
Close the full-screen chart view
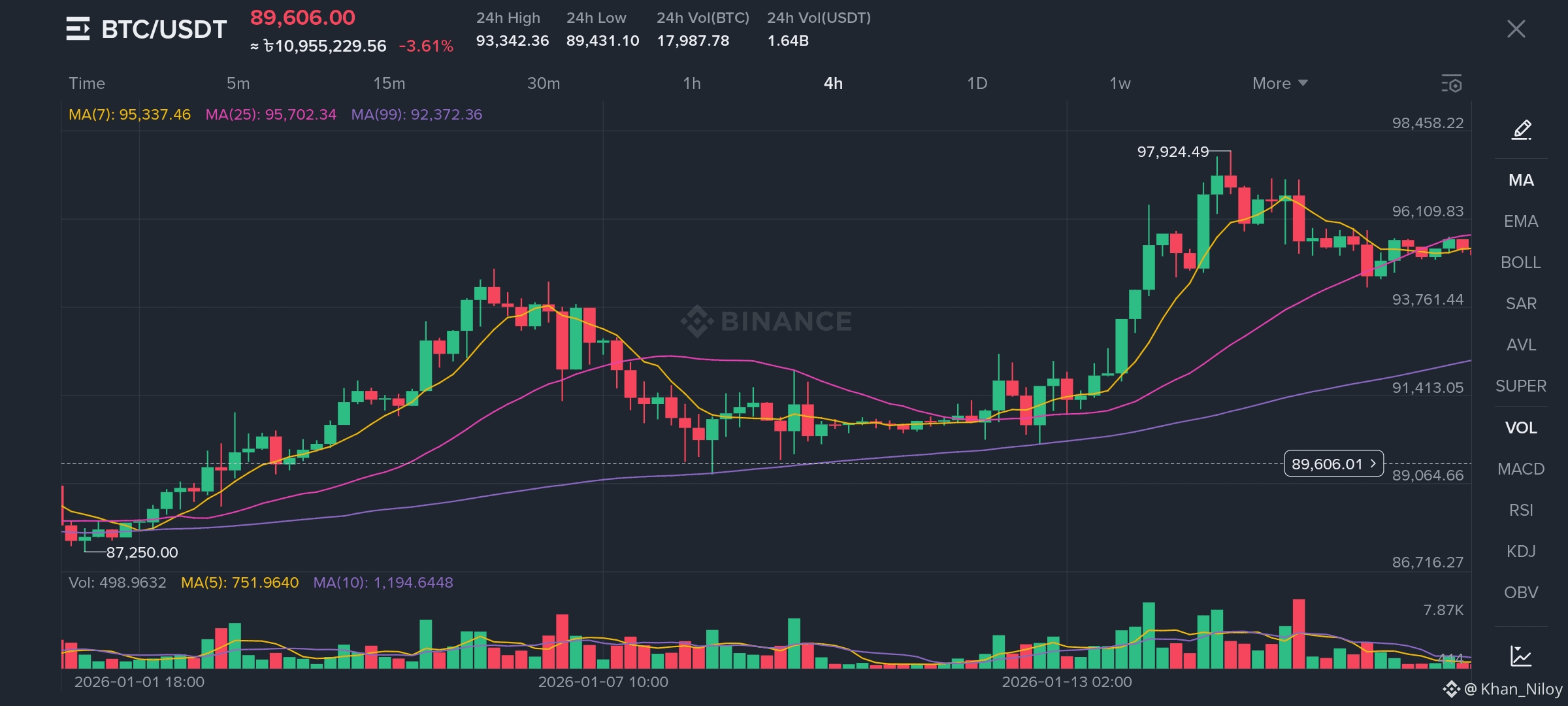click(x=1516, y=29)
